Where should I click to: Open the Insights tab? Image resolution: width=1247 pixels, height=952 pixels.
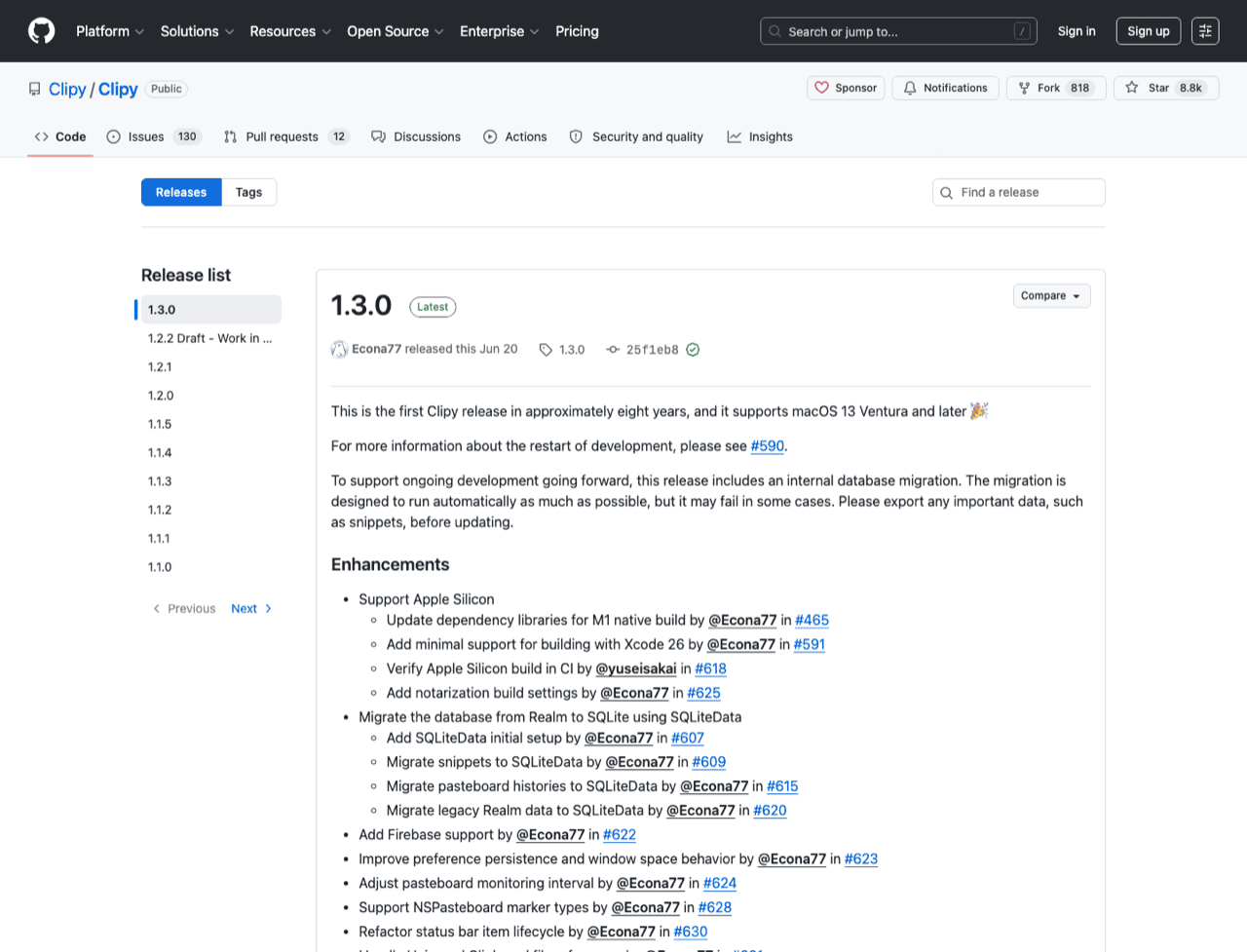(760, 136)
